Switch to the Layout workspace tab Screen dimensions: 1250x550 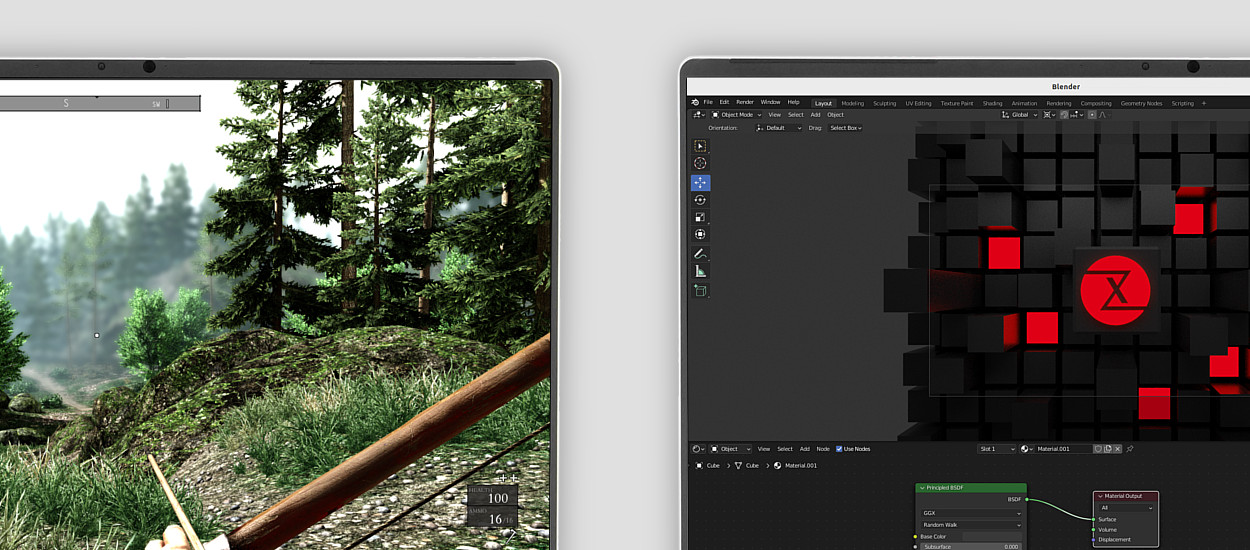coord(823,103)
